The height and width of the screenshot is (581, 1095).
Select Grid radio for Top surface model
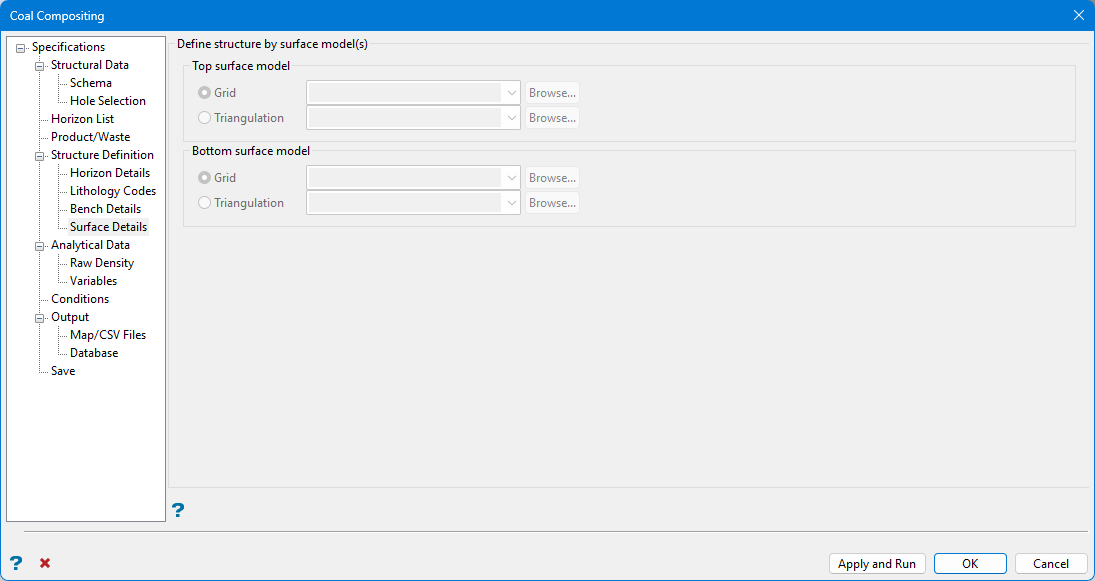[205, 93]
